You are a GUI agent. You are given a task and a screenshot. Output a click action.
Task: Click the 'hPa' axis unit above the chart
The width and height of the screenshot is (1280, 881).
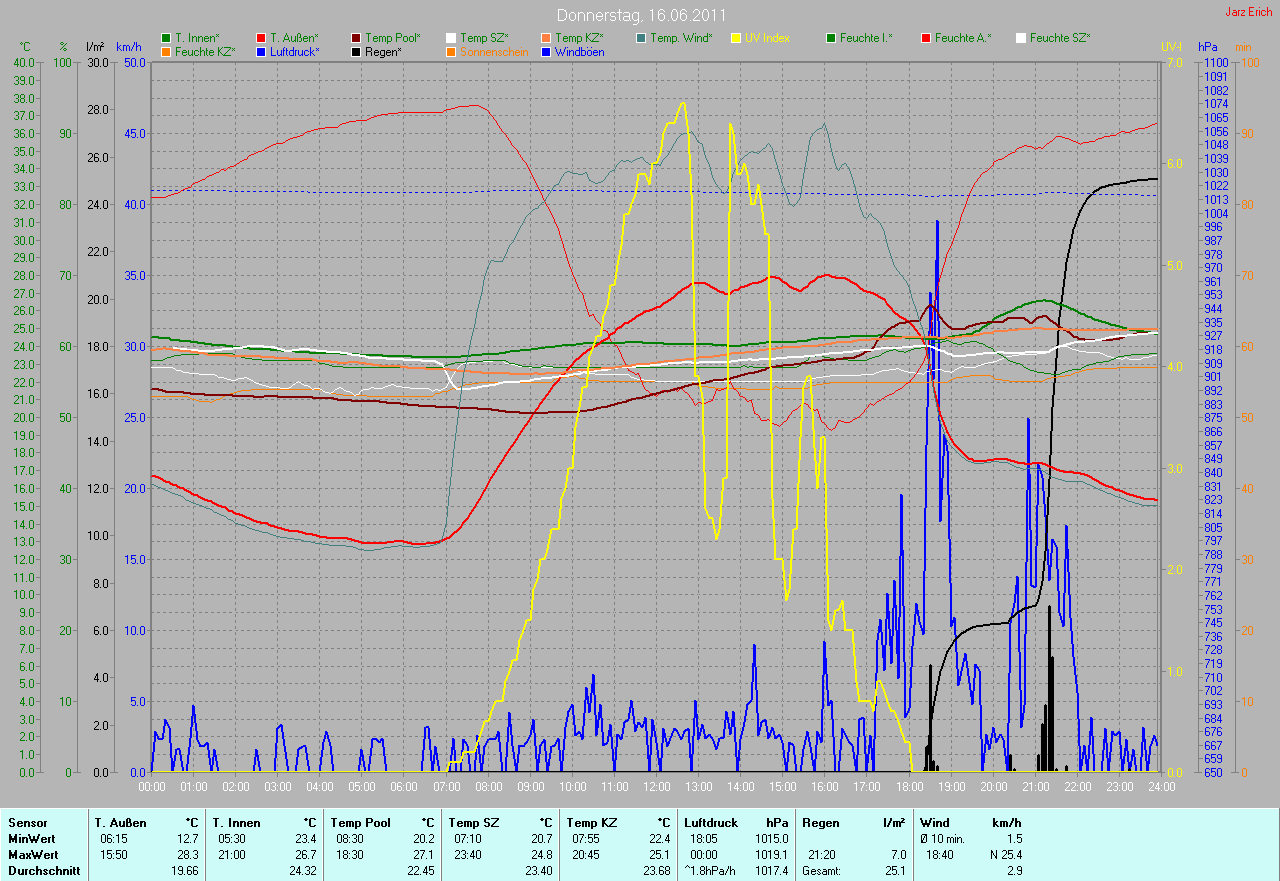[1210, 47]
